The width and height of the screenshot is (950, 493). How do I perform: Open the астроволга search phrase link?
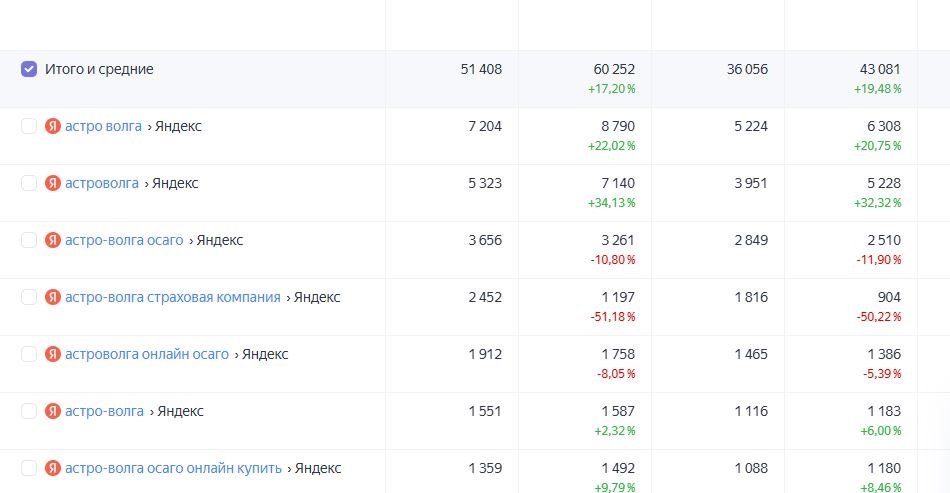[102, 183]
